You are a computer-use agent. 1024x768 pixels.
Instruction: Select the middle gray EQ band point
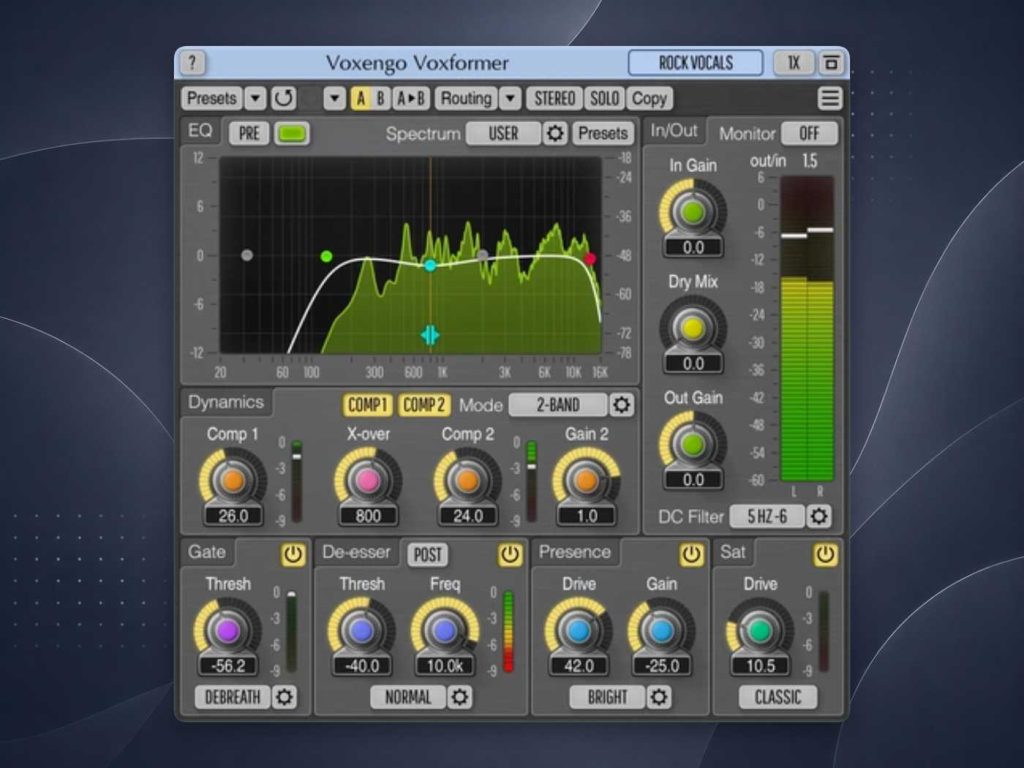tap(482, 255)
